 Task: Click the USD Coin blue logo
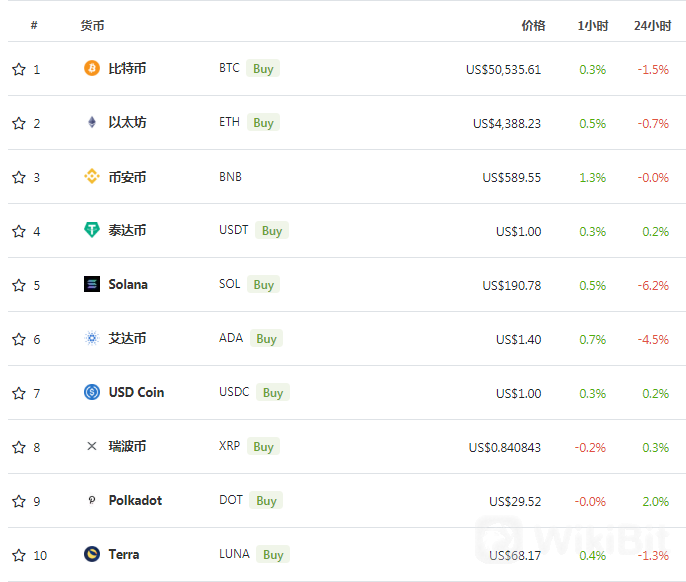(x=92, y=392)
